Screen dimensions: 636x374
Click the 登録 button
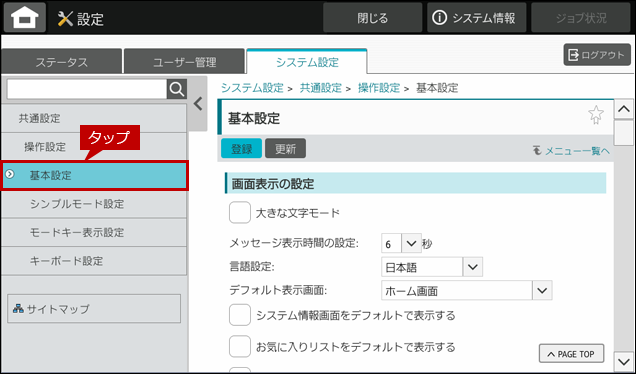pyautogui.click(x=241, y=149)
